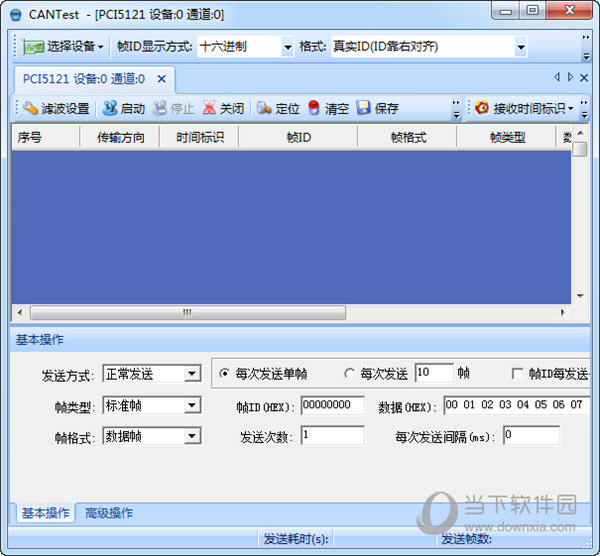
Task: Click the horizontal scrollbar in frame list
Action: point(187,312)
